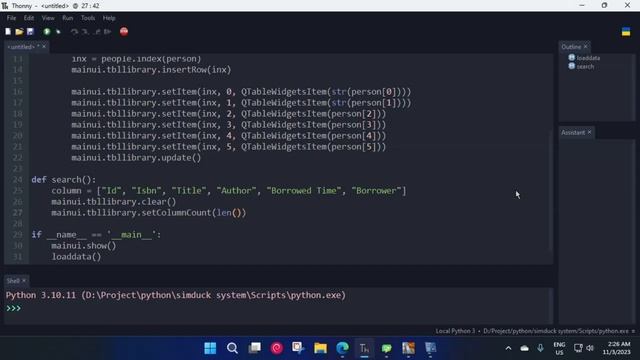Click line 24 'def search():' in editor
Screen dimensions: 640x360
(64, 180)
